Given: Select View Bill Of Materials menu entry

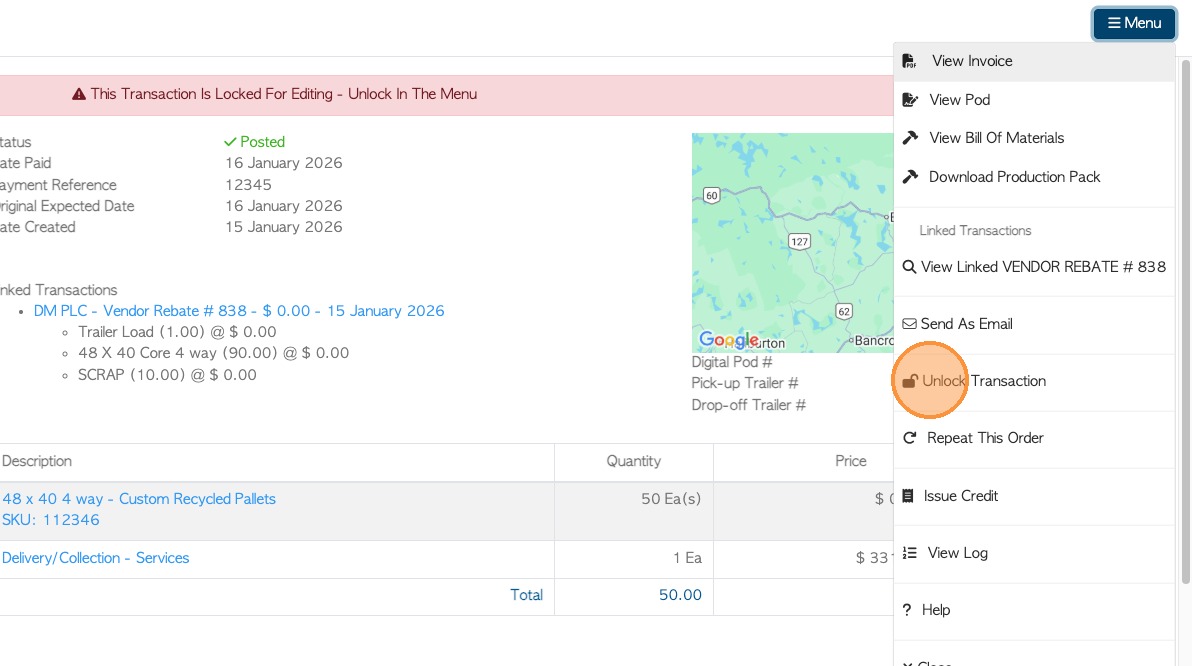Looking at the screenshot, I should pyautogui.click(x=996, y=138).
